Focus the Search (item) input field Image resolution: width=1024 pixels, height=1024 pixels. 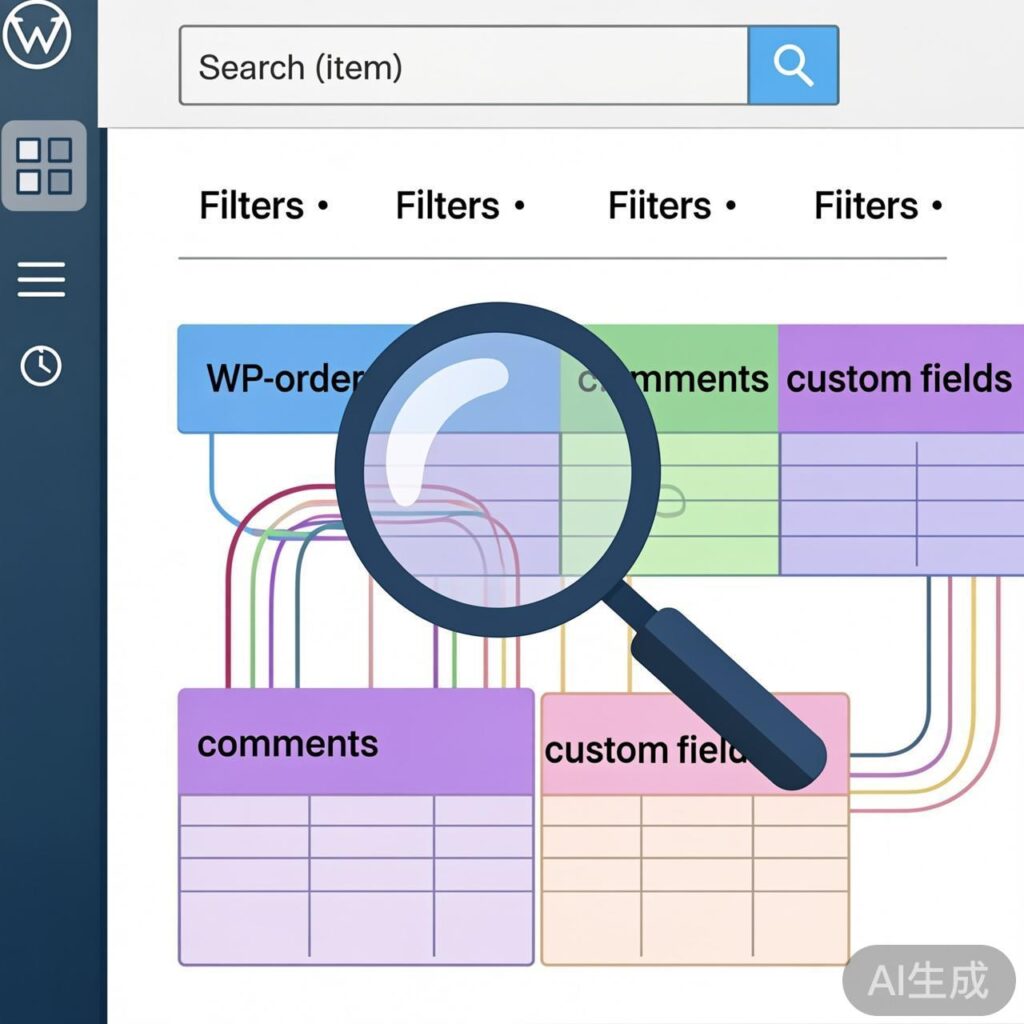tap(462, 66)
